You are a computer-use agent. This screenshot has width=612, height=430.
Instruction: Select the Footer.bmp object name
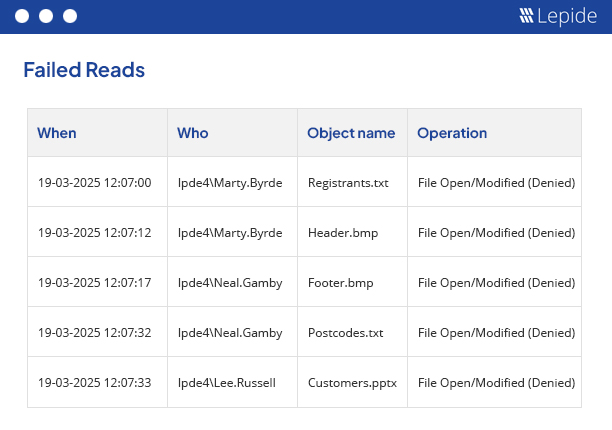pyautogui.click(x=341, y=283)
